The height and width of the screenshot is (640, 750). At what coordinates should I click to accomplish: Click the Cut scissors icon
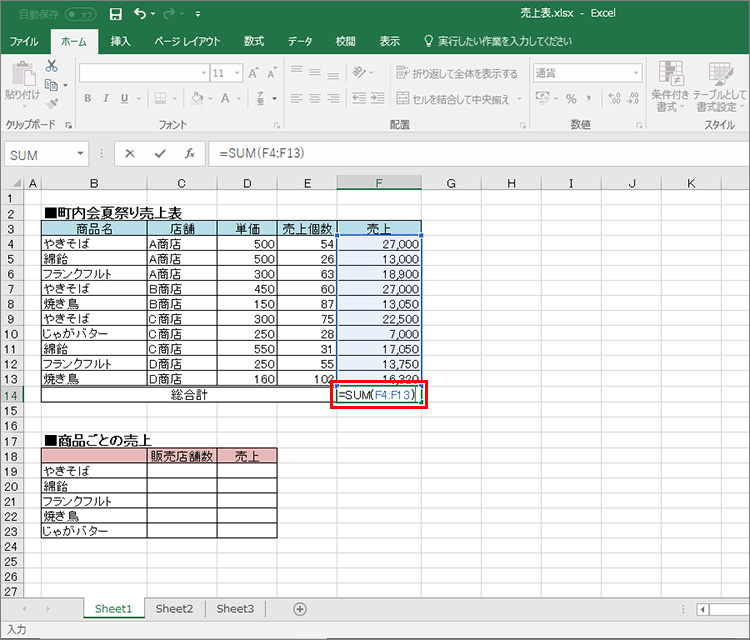pos(51,68)
